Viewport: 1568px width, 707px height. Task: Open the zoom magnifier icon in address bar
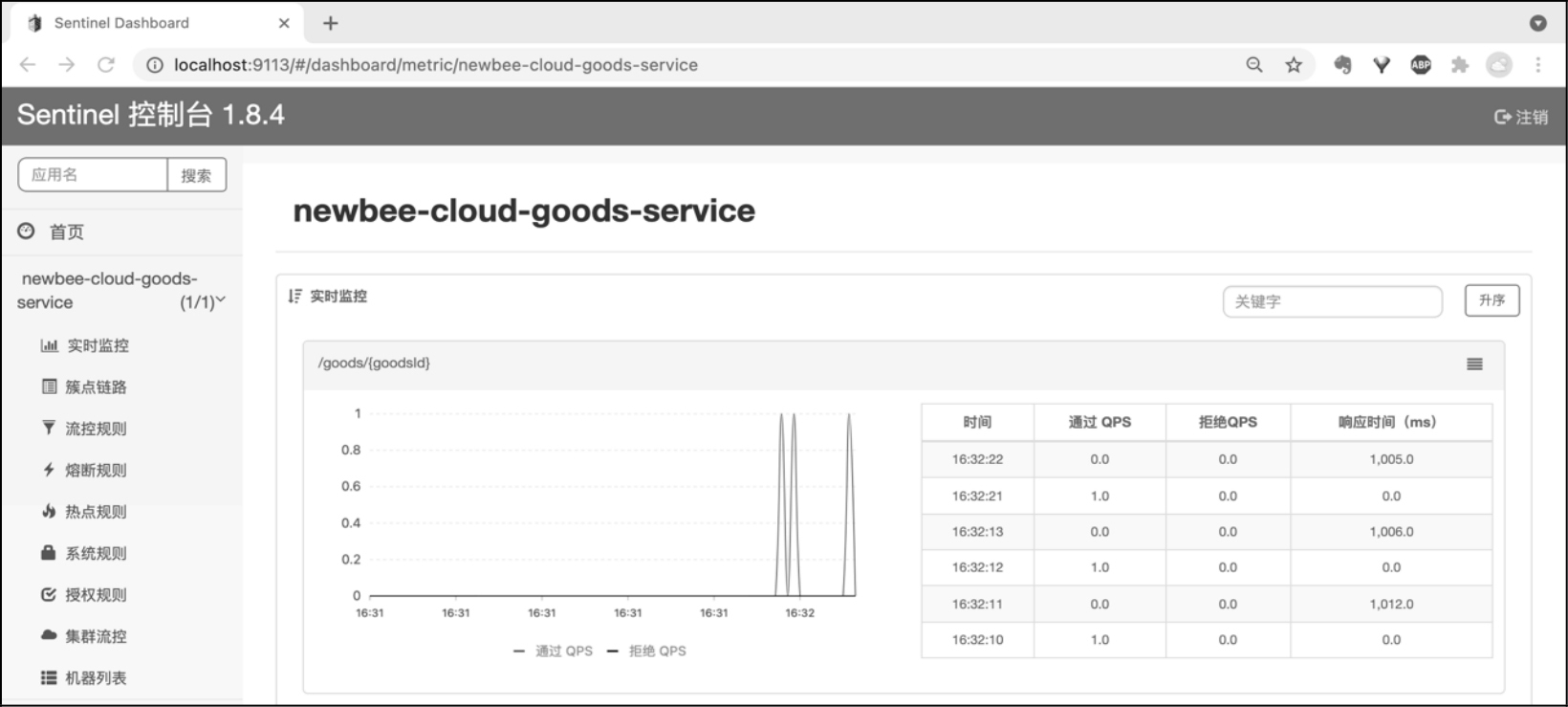click(1254, 64)
